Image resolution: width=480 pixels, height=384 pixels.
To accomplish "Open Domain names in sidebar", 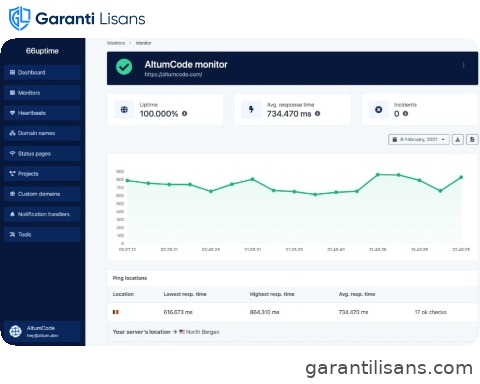I will coord(42,133).
